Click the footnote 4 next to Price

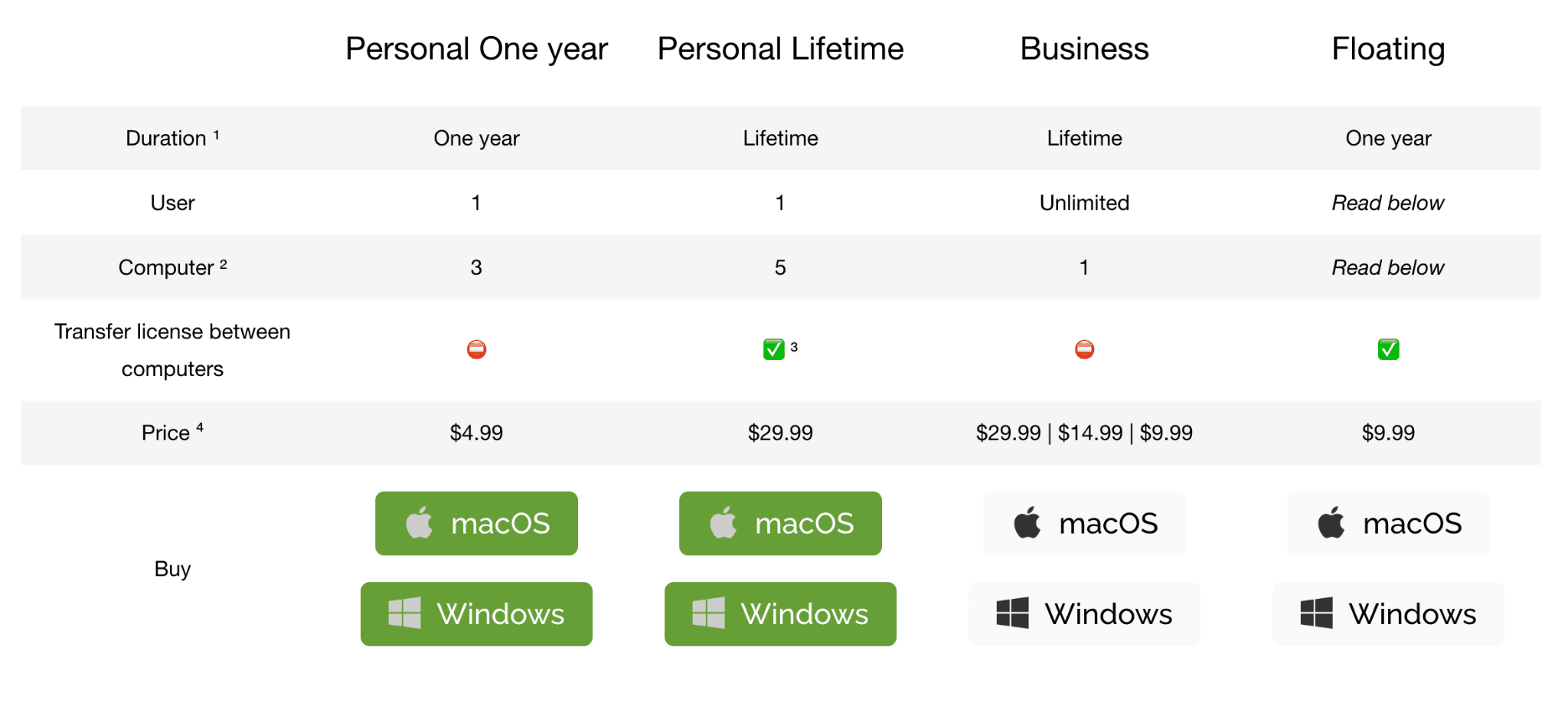pyautogui.click(x=200, y=427)
